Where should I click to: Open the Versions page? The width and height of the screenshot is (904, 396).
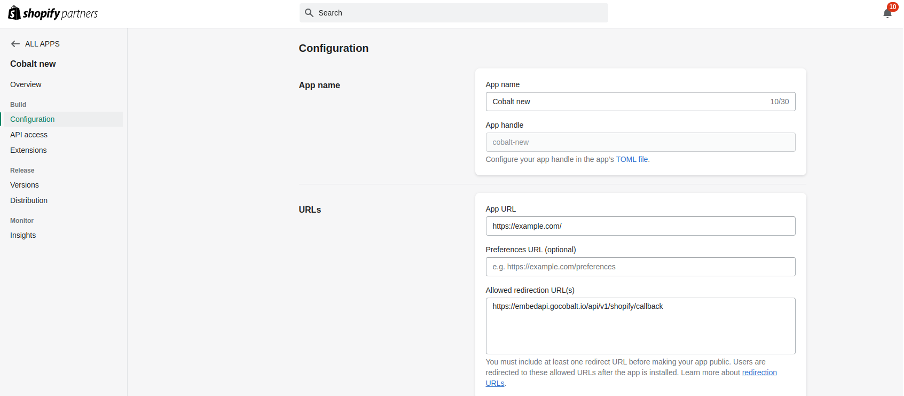(x=25, y=185)
